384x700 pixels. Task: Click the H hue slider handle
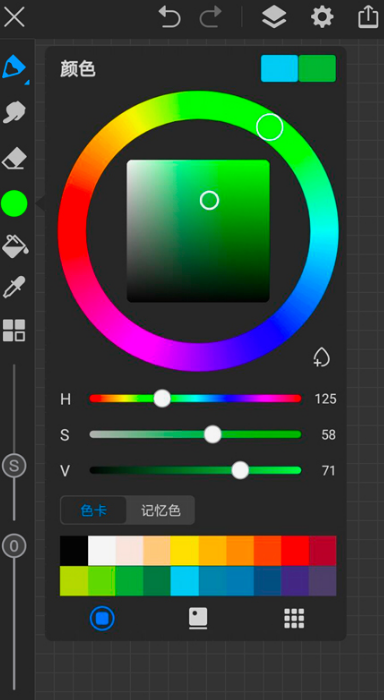pyautogui.click(x=162, y=398)
